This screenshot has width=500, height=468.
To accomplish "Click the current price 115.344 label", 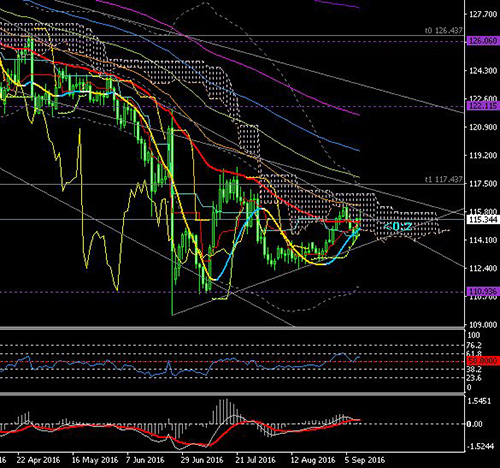I will (483, 220).
